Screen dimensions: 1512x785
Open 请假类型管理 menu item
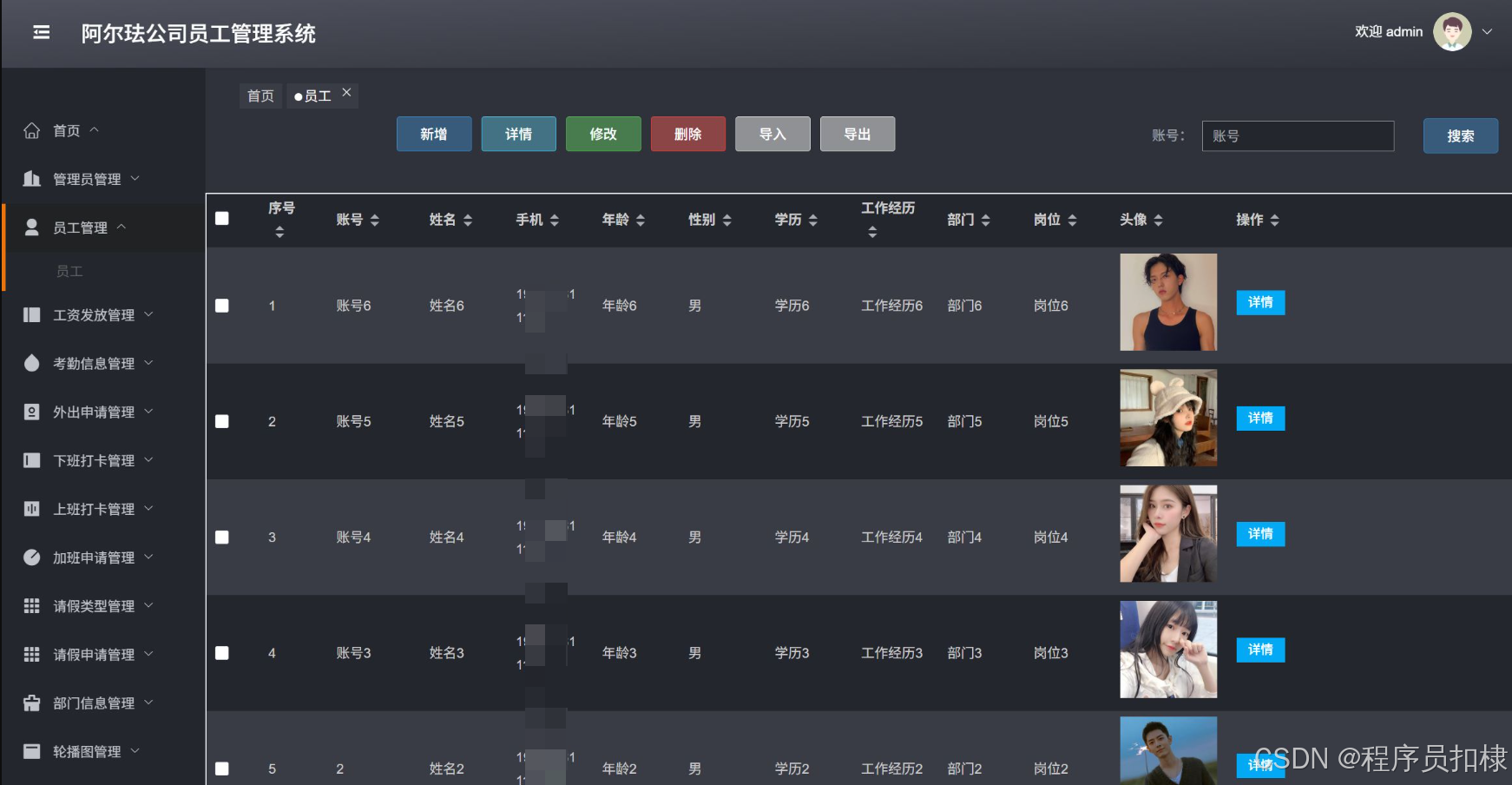[94, 606]
